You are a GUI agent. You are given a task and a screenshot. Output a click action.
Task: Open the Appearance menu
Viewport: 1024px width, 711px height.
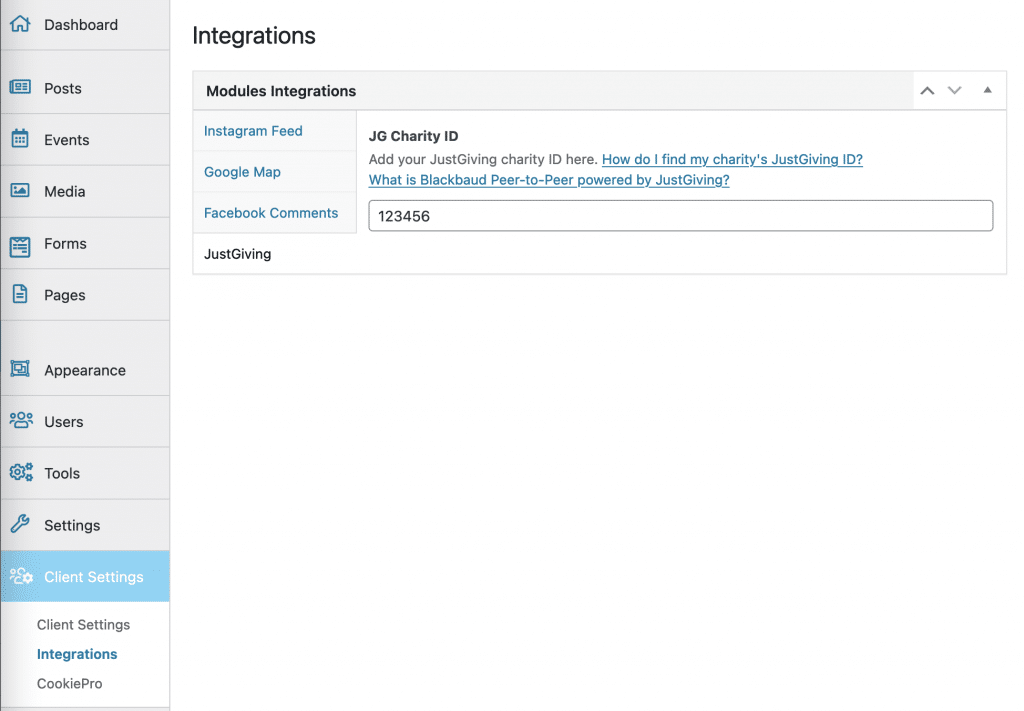point(85,370)
